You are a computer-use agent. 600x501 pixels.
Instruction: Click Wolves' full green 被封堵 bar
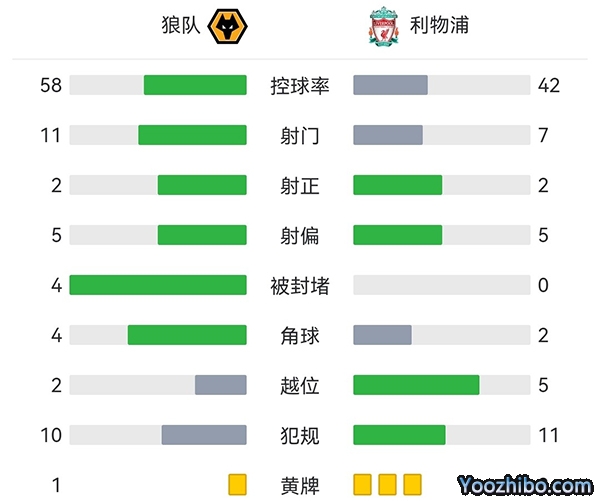click(158, 285)
